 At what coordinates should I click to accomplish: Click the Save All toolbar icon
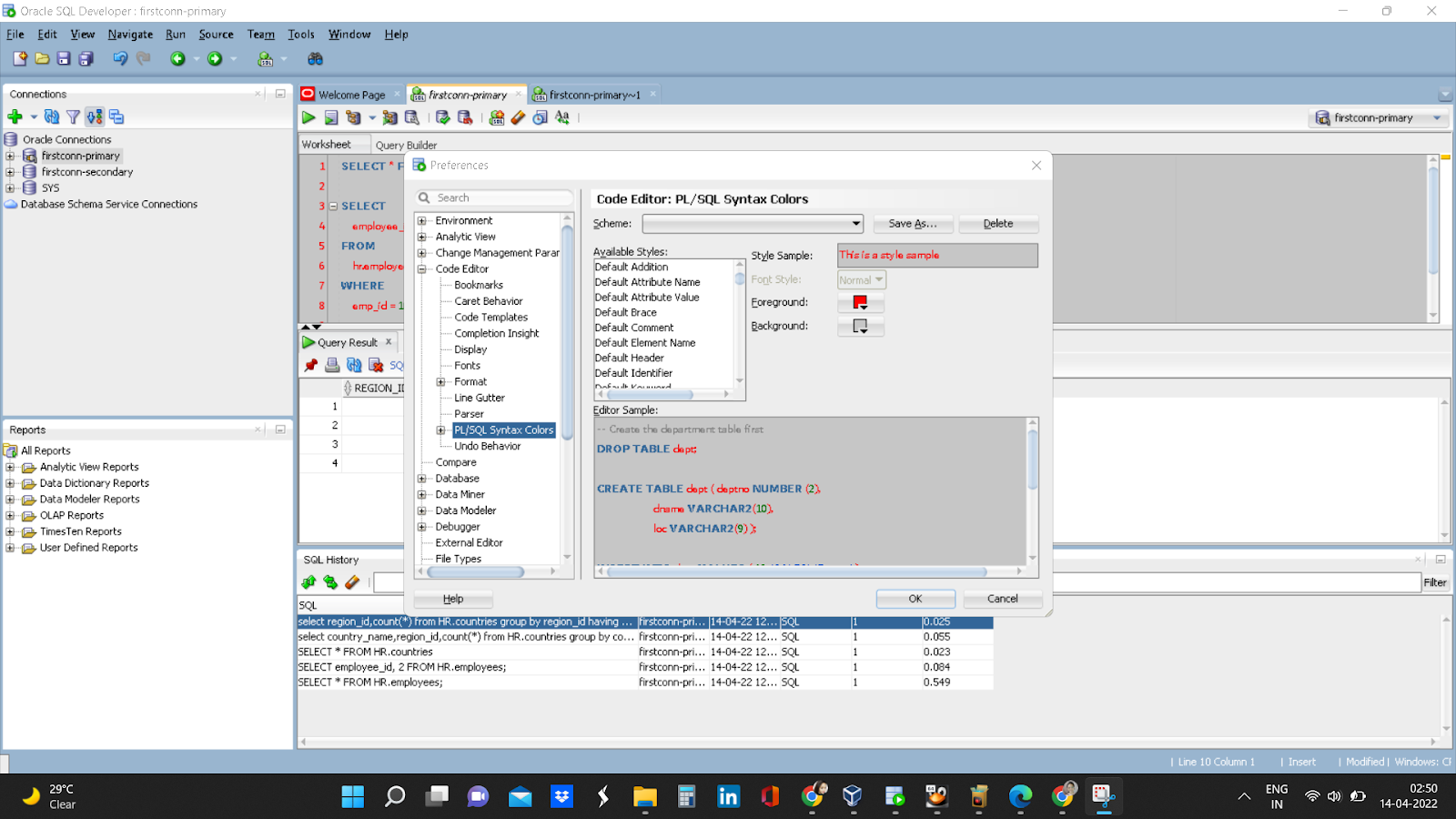(x=86, y=59)
